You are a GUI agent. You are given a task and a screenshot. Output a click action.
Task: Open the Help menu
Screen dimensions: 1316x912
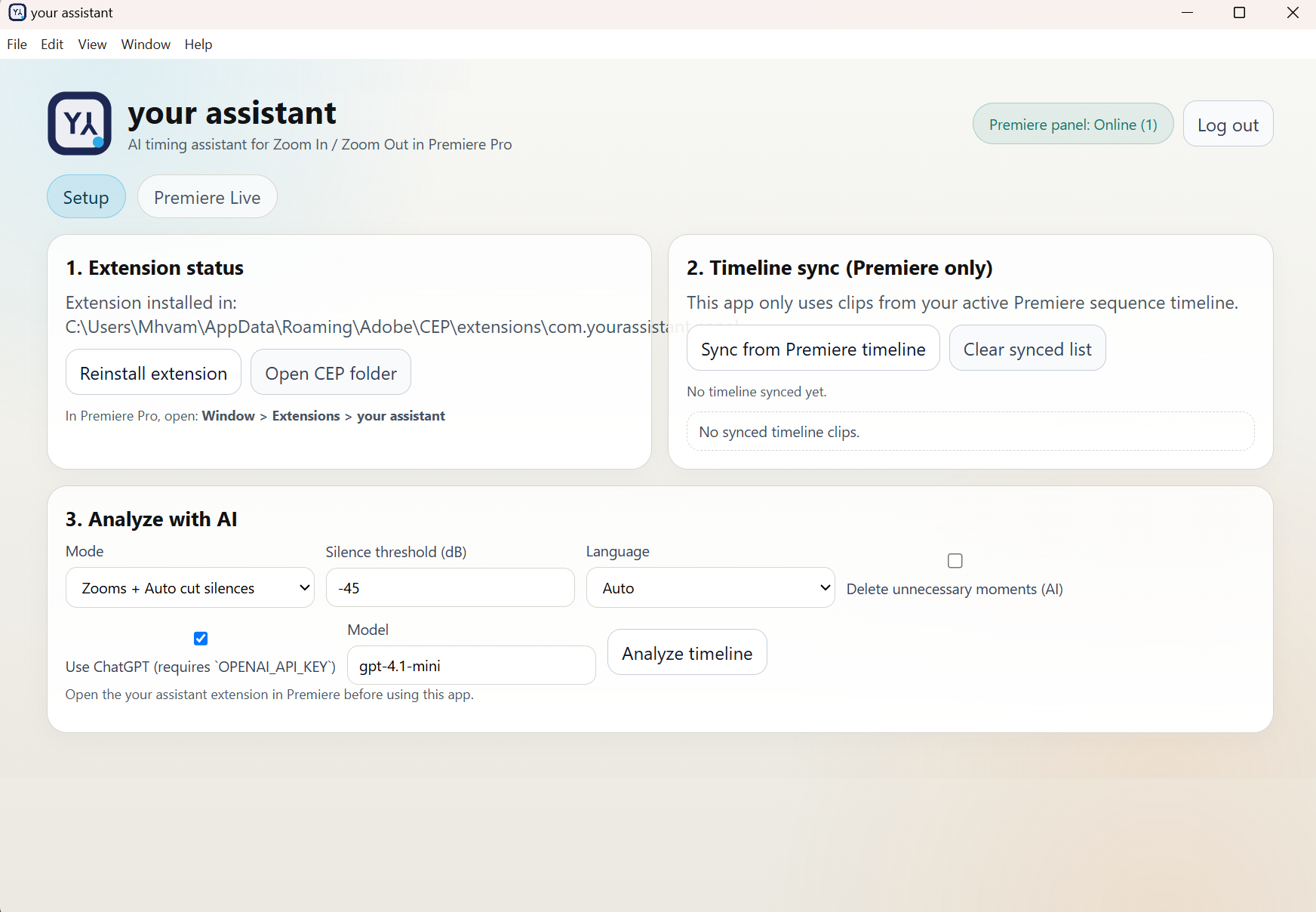click(198, 44)
